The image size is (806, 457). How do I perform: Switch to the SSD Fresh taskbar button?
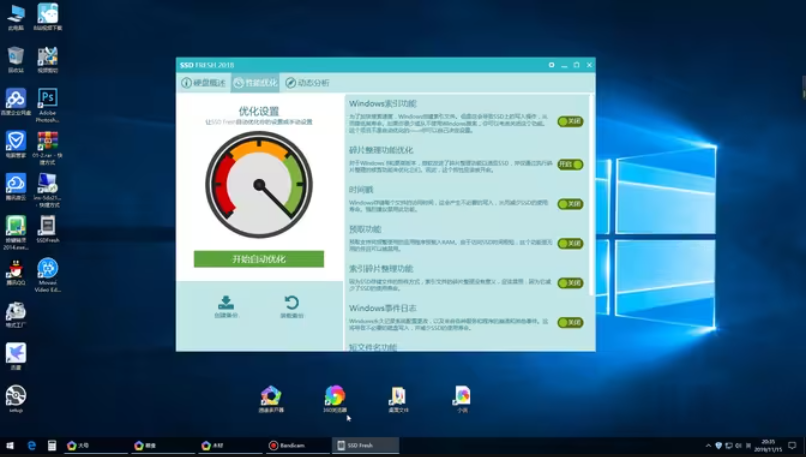365,446
